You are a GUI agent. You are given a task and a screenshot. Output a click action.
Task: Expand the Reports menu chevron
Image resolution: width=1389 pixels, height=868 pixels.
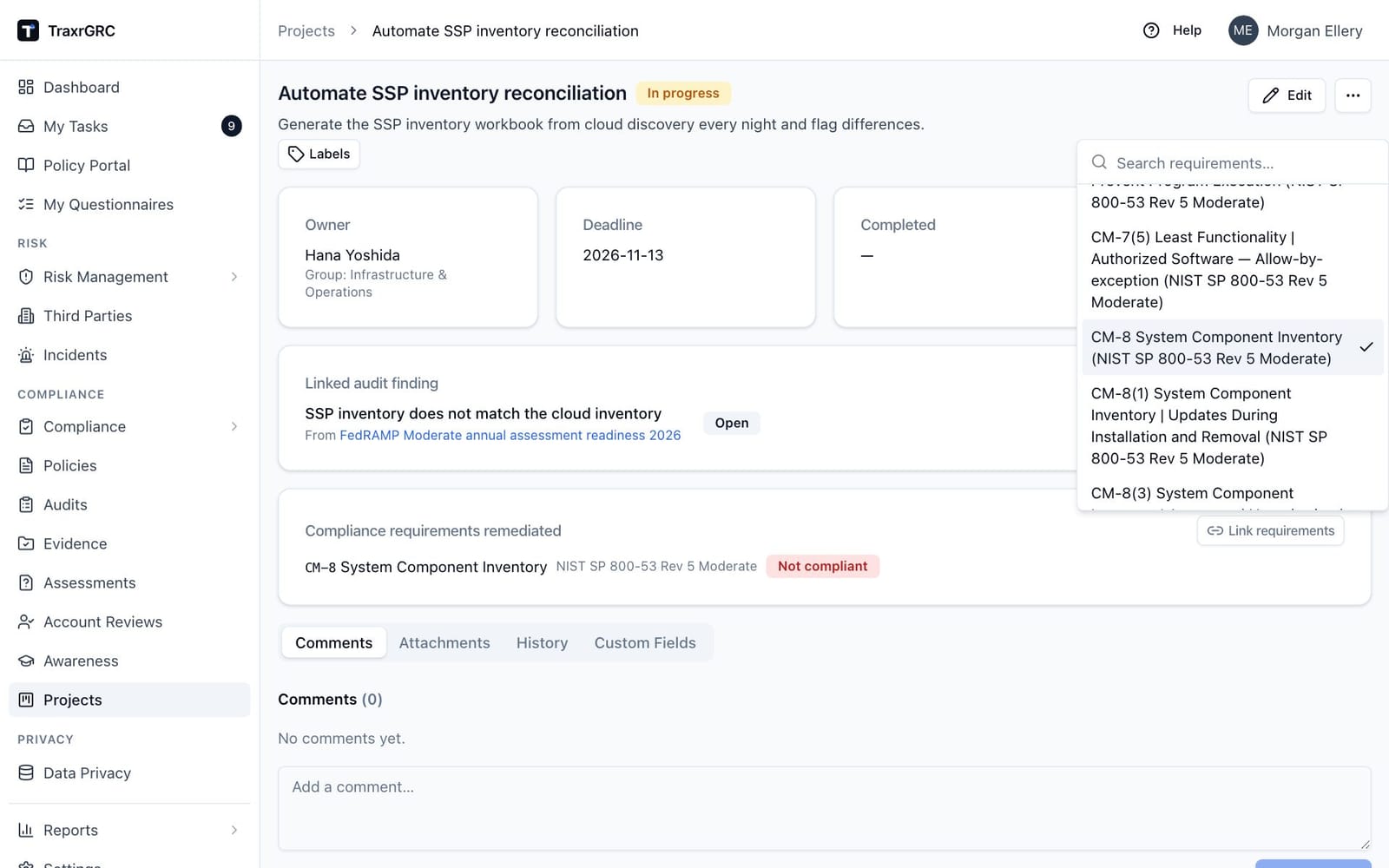234,830
